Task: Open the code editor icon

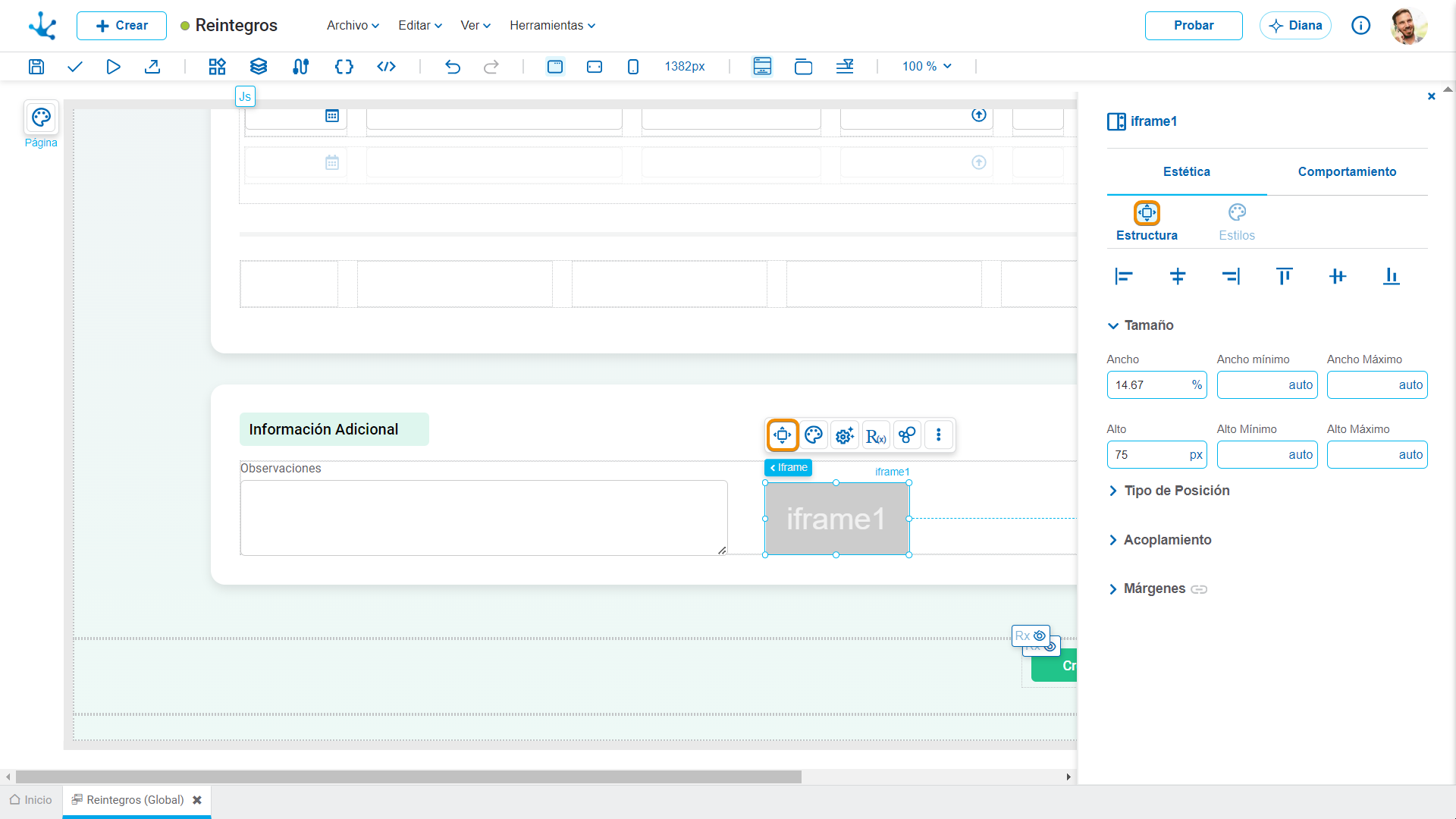Action: click(x=387, y=67)
